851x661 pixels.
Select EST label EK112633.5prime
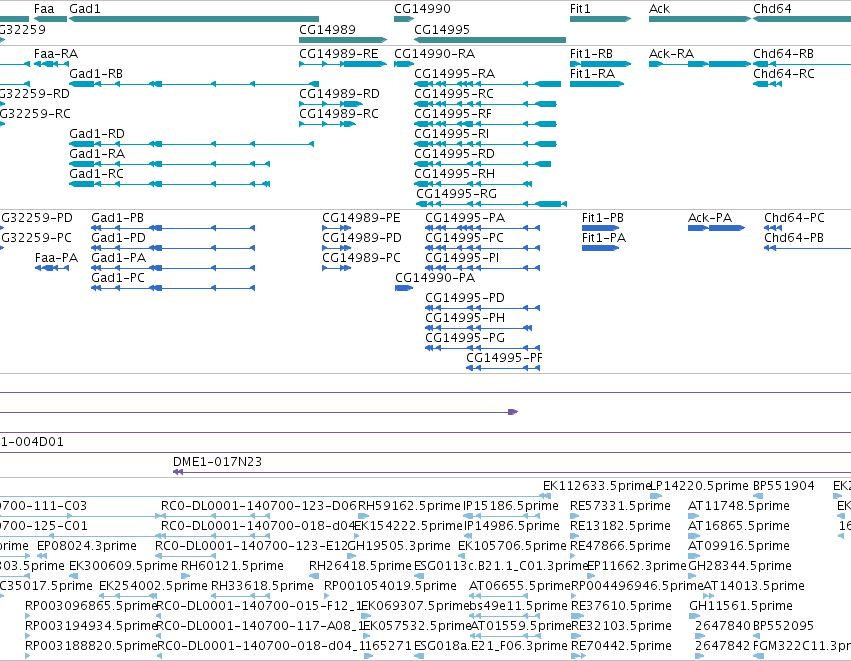596,486
